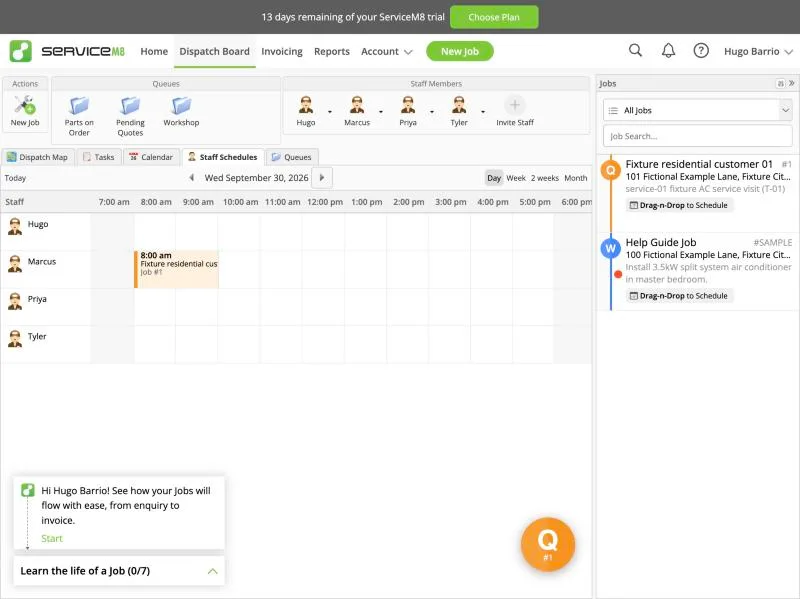
Task: Switch to Month view
Action: click(576, 178)
